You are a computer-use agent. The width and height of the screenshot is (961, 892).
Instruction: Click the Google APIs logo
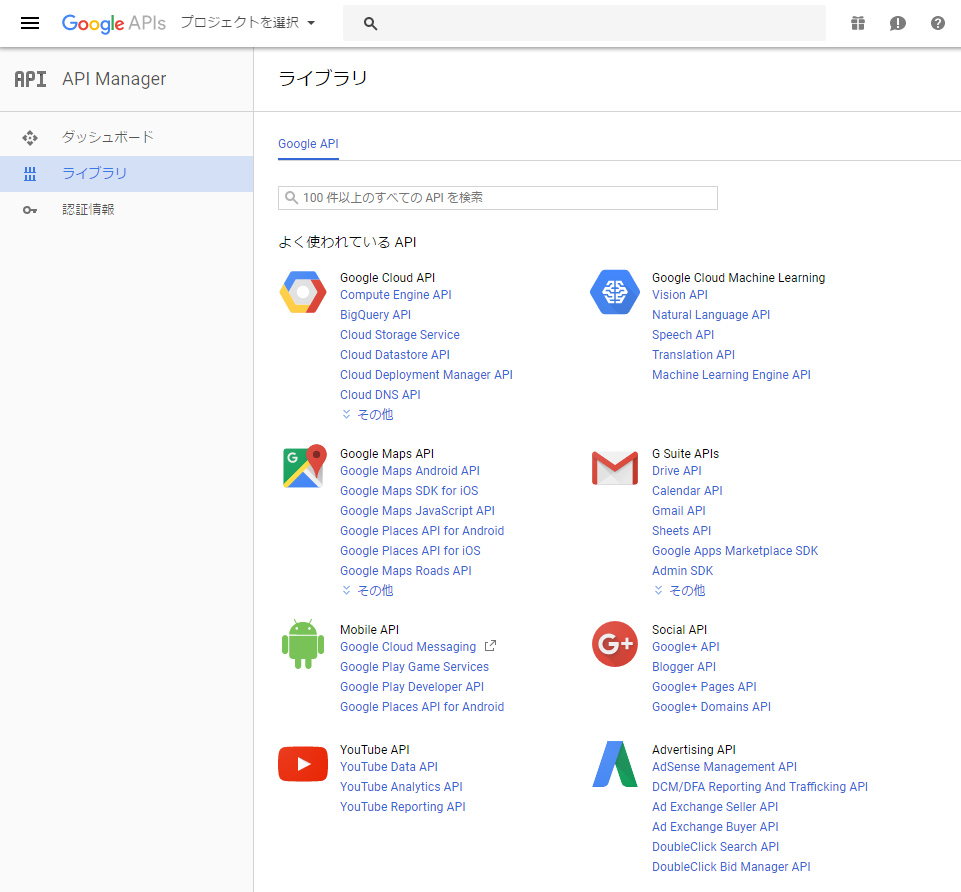tap(113, 23)
